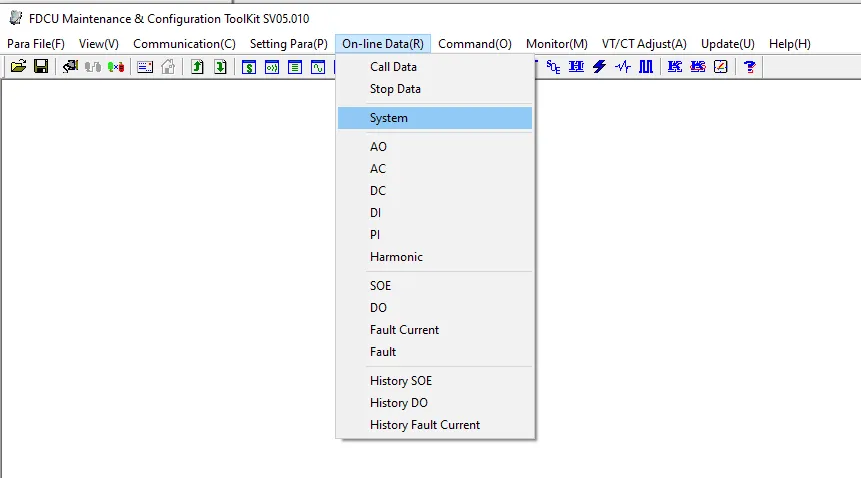Image resolution: width=861 pixels, height=478 pixels.
Task: Click the blue lightning bolt icon
Action: pyautogui.click(x=599, y=67)
